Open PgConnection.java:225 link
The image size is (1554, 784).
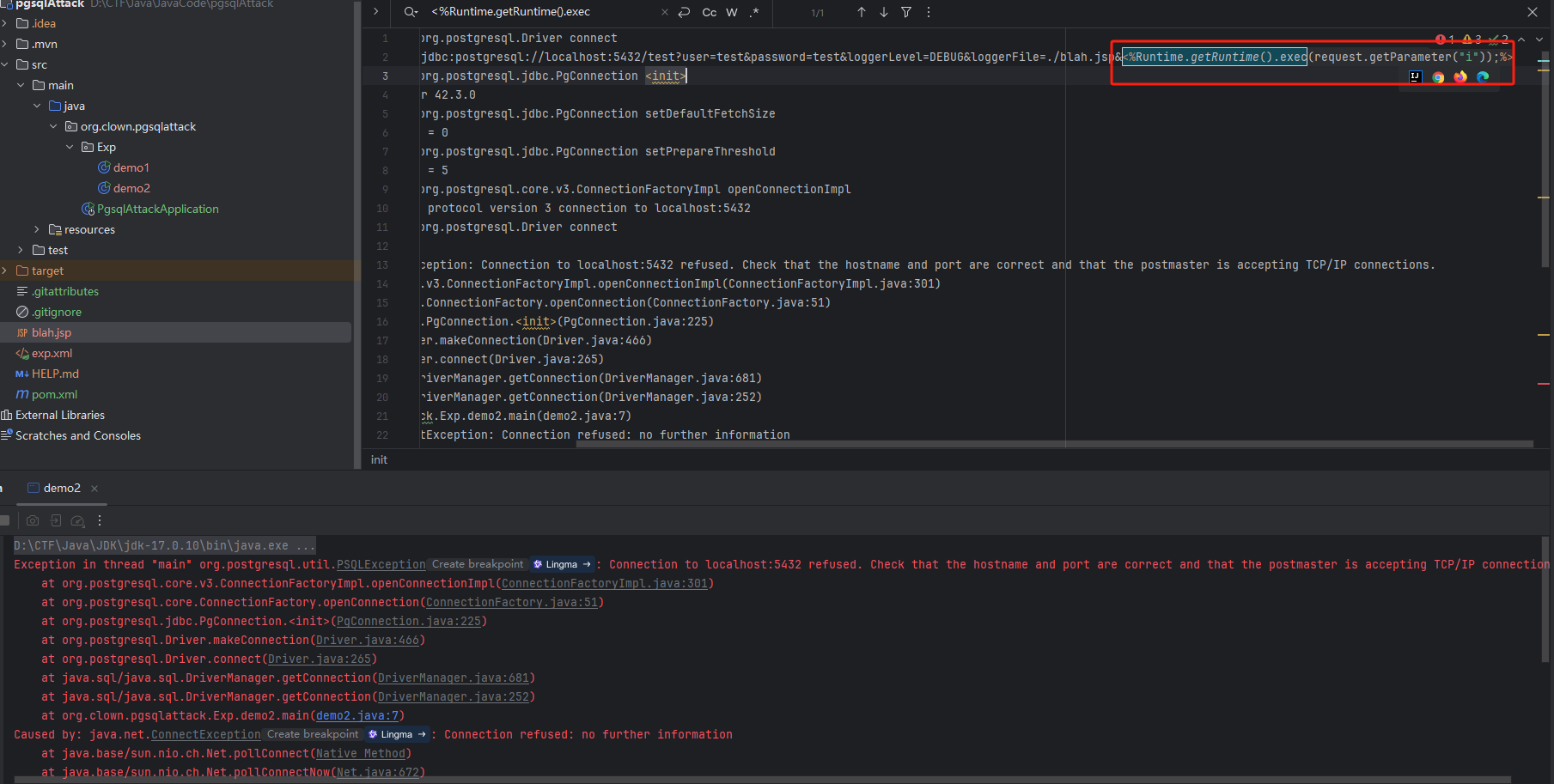click(x=409, y=621)
